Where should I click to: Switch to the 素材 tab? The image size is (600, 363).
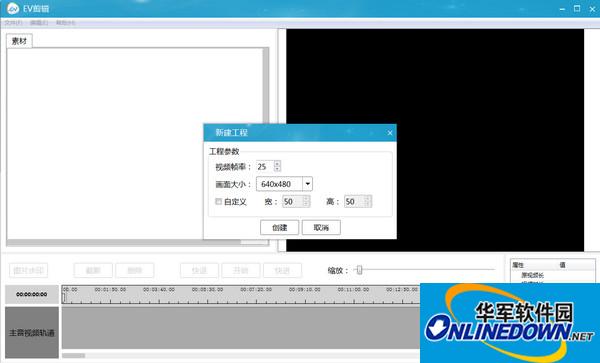pyautogui.click(x=19, y=41)
